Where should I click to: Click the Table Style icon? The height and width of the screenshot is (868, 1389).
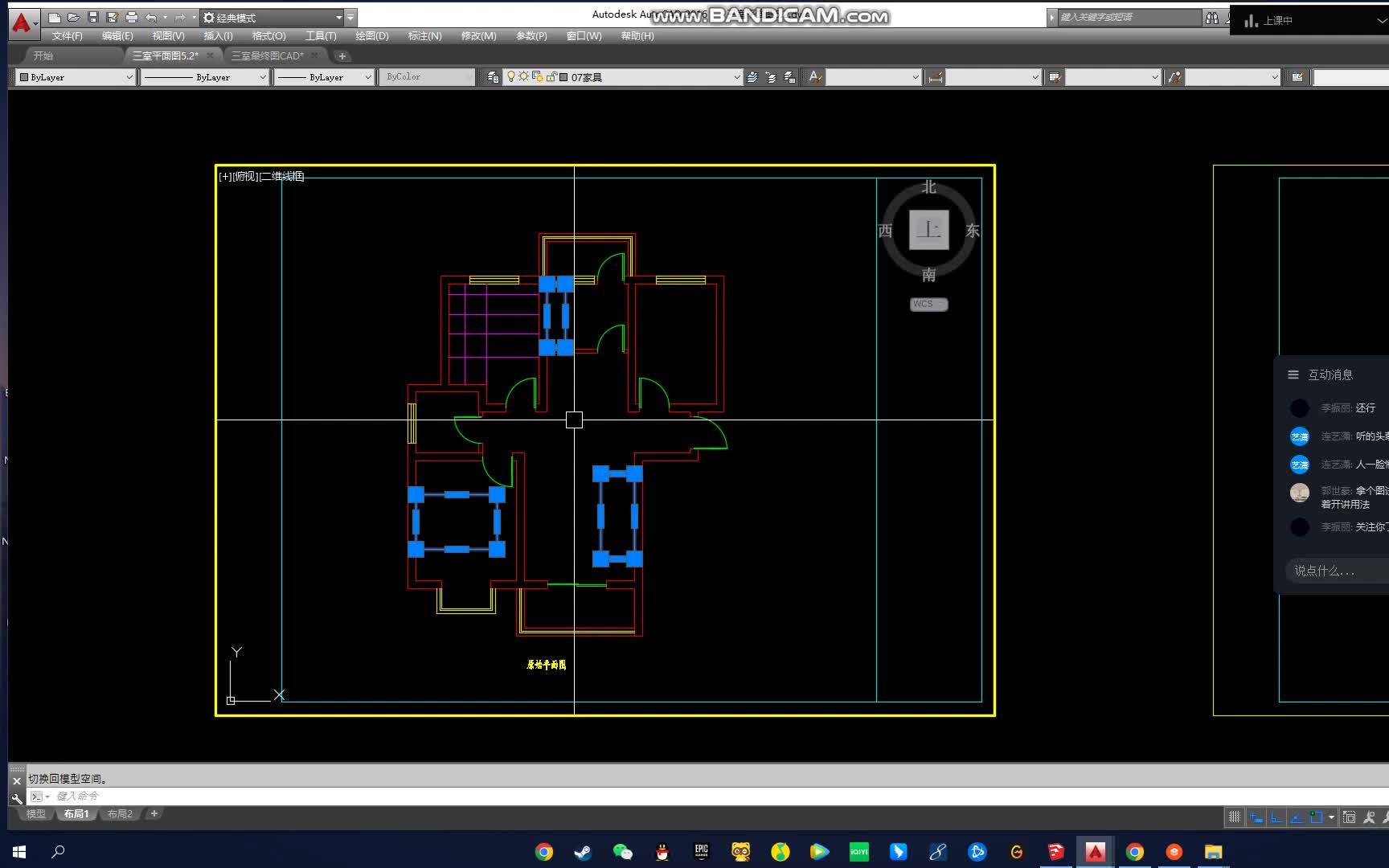1055,77
